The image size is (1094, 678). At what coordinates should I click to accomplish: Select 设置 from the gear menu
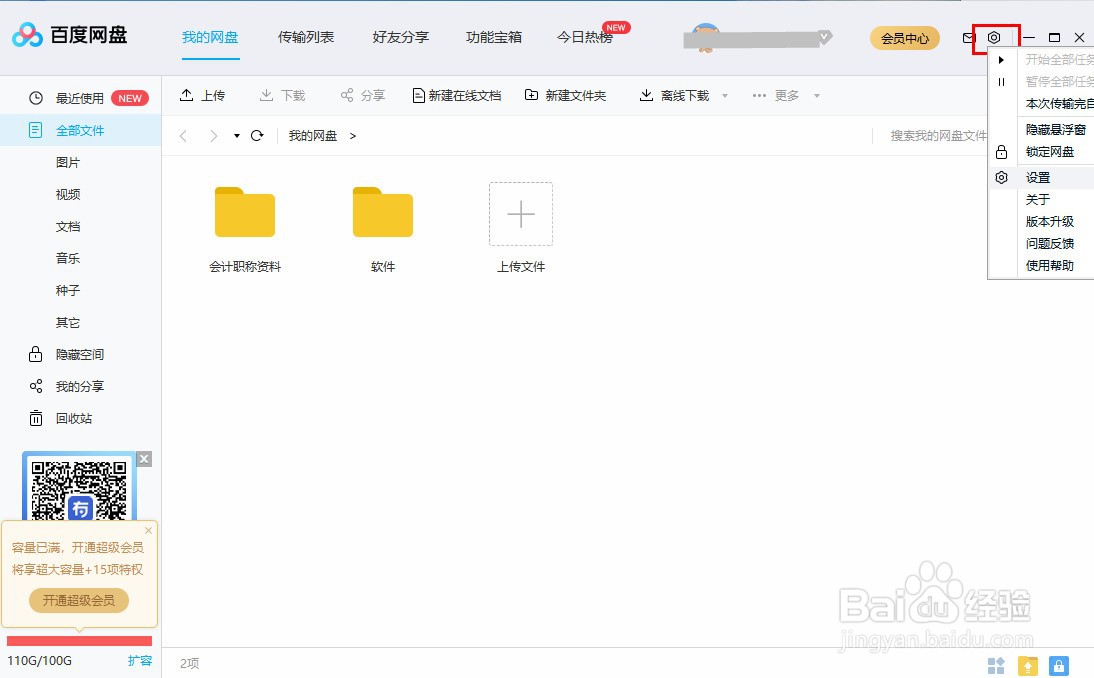[x=1040, y=177]
